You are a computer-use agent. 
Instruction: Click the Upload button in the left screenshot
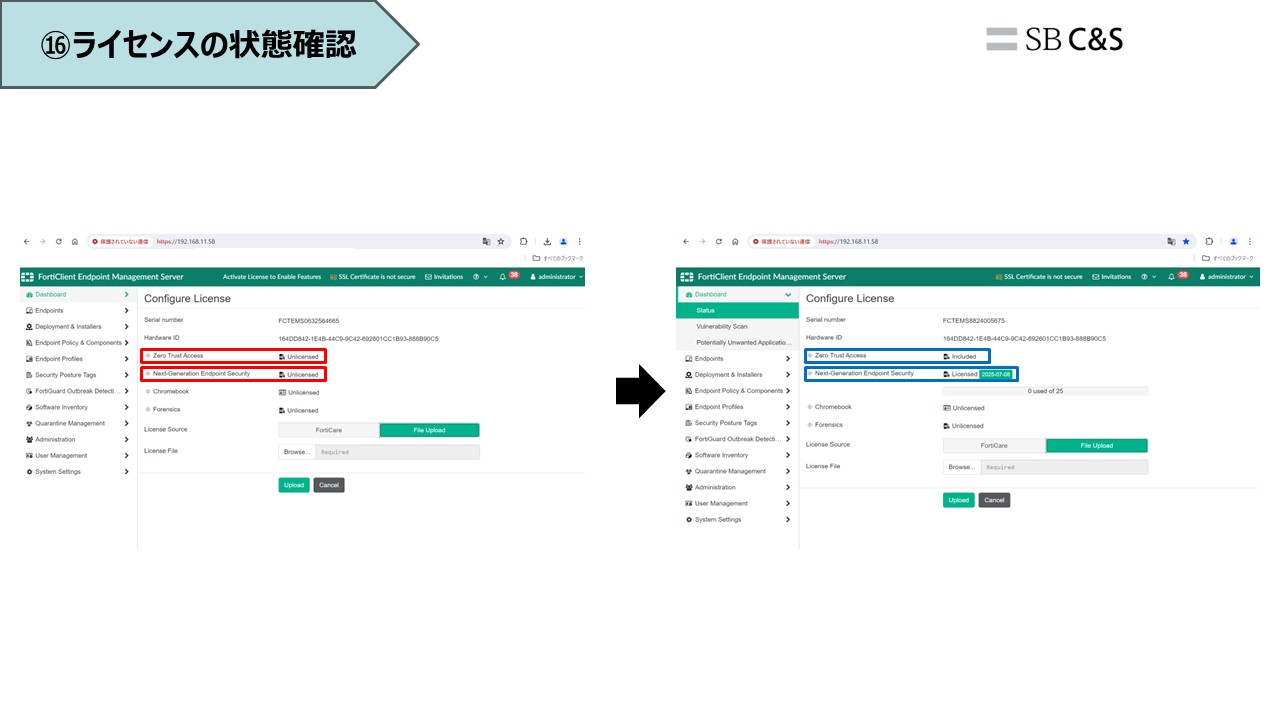click(x=294, y=485)
